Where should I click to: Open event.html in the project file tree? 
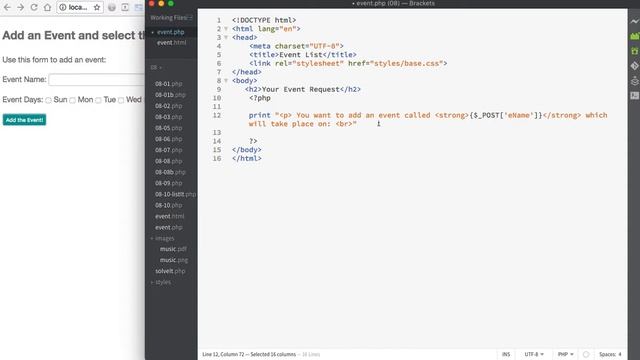pyautogui.click(x=169, y=216)
